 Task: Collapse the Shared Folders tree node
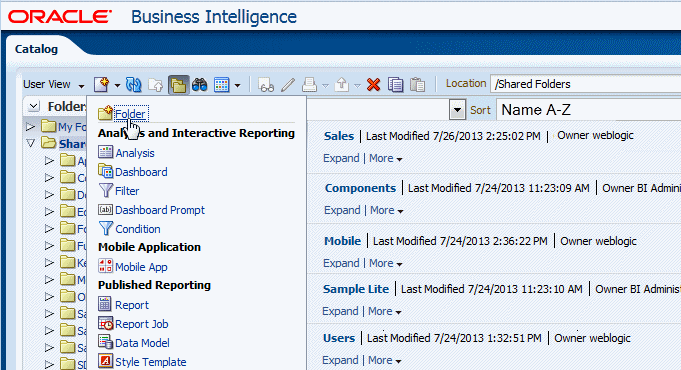(x=30, y=143)
